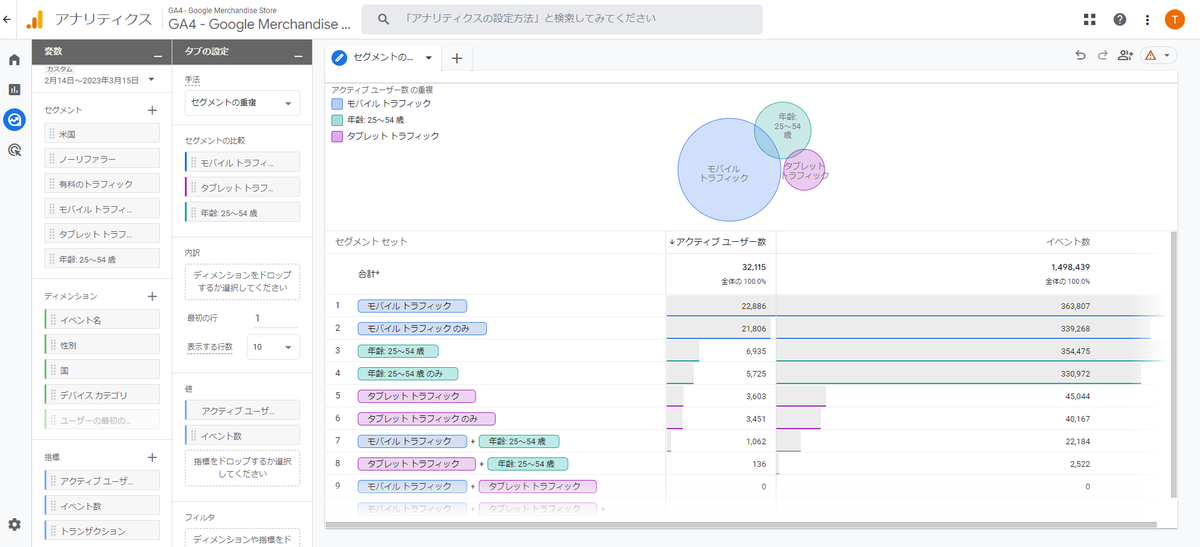Image resolution: width=1200 pixels, height=547 pixels.
Task: Select the セグメントの... exploration tab
Action: coord(383,58)
